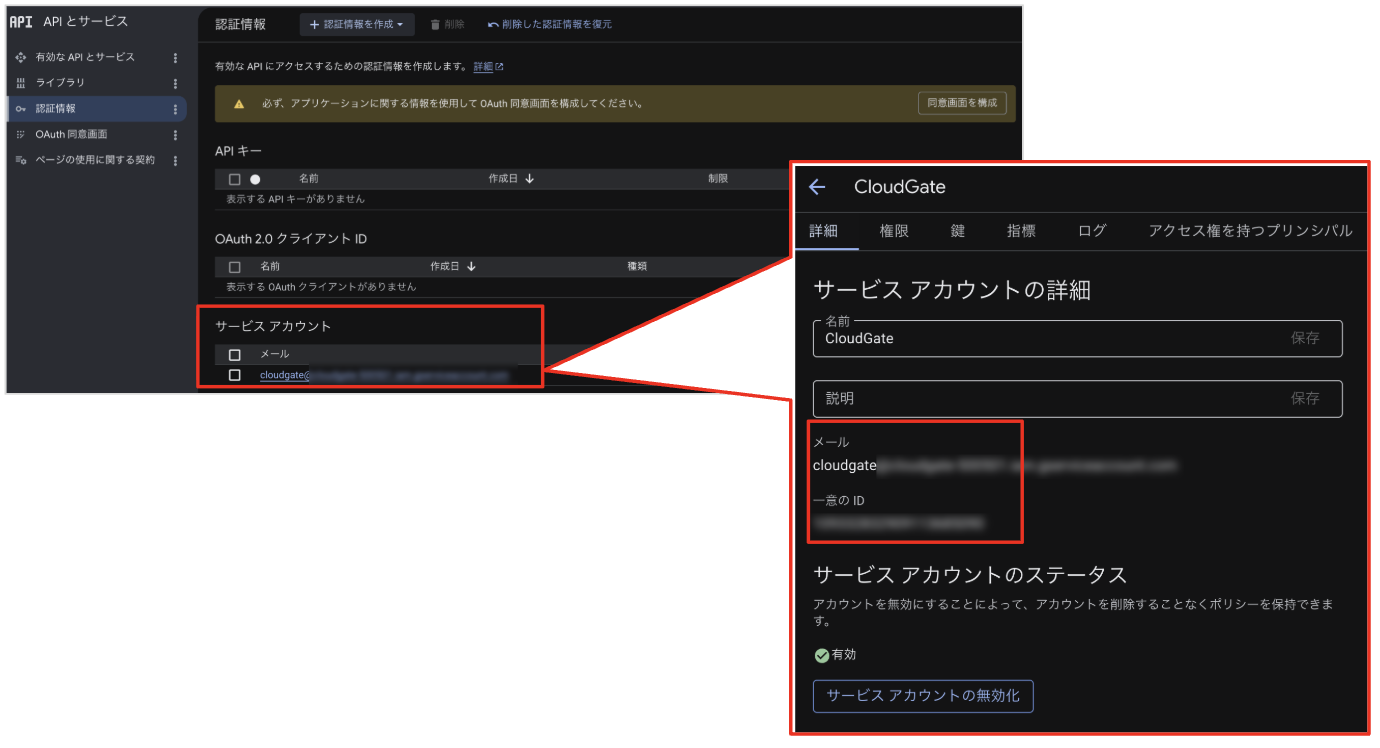This screenshot has height=748, width=1380.
Task: Open the three-dot menu for 認証情報
Action: [175, 109]
